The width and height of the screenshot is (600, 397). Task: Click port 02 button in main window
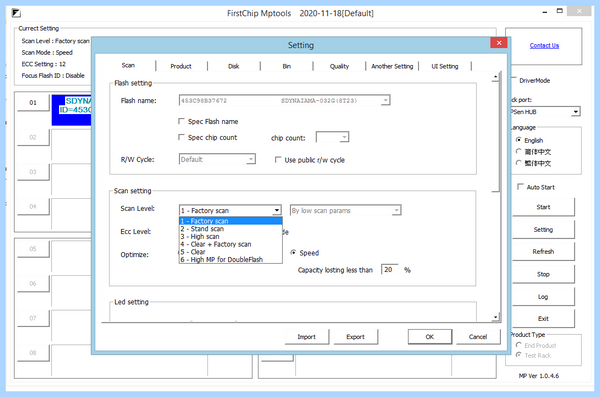click(33, 137)
